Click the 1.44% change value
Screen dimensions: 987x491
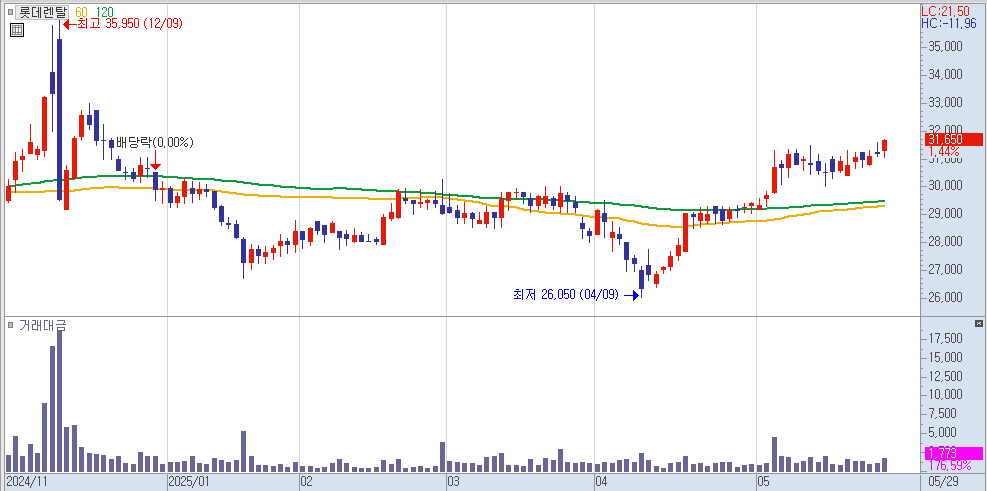click(944, 152)
